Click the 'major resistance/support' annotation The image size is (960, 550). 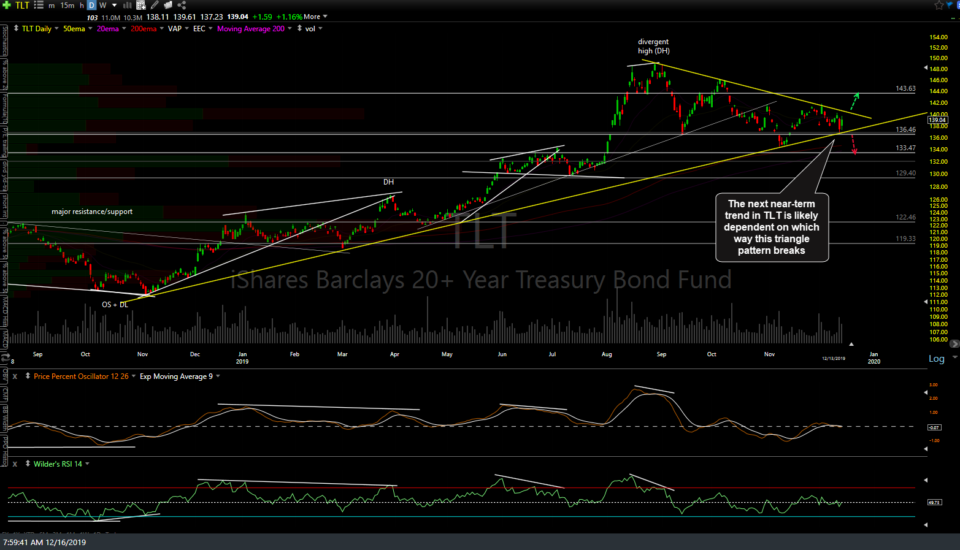point(92,211)
